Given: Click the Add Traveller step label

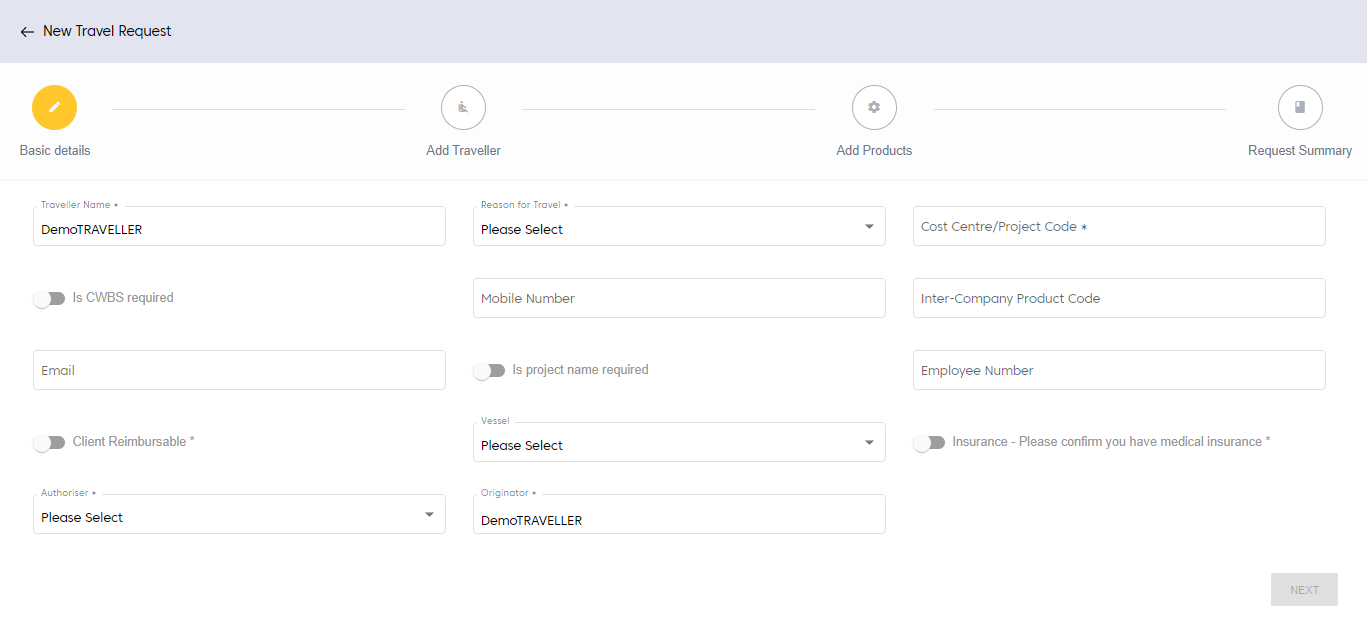Looking at the screenshot, I should coord(463,151).
